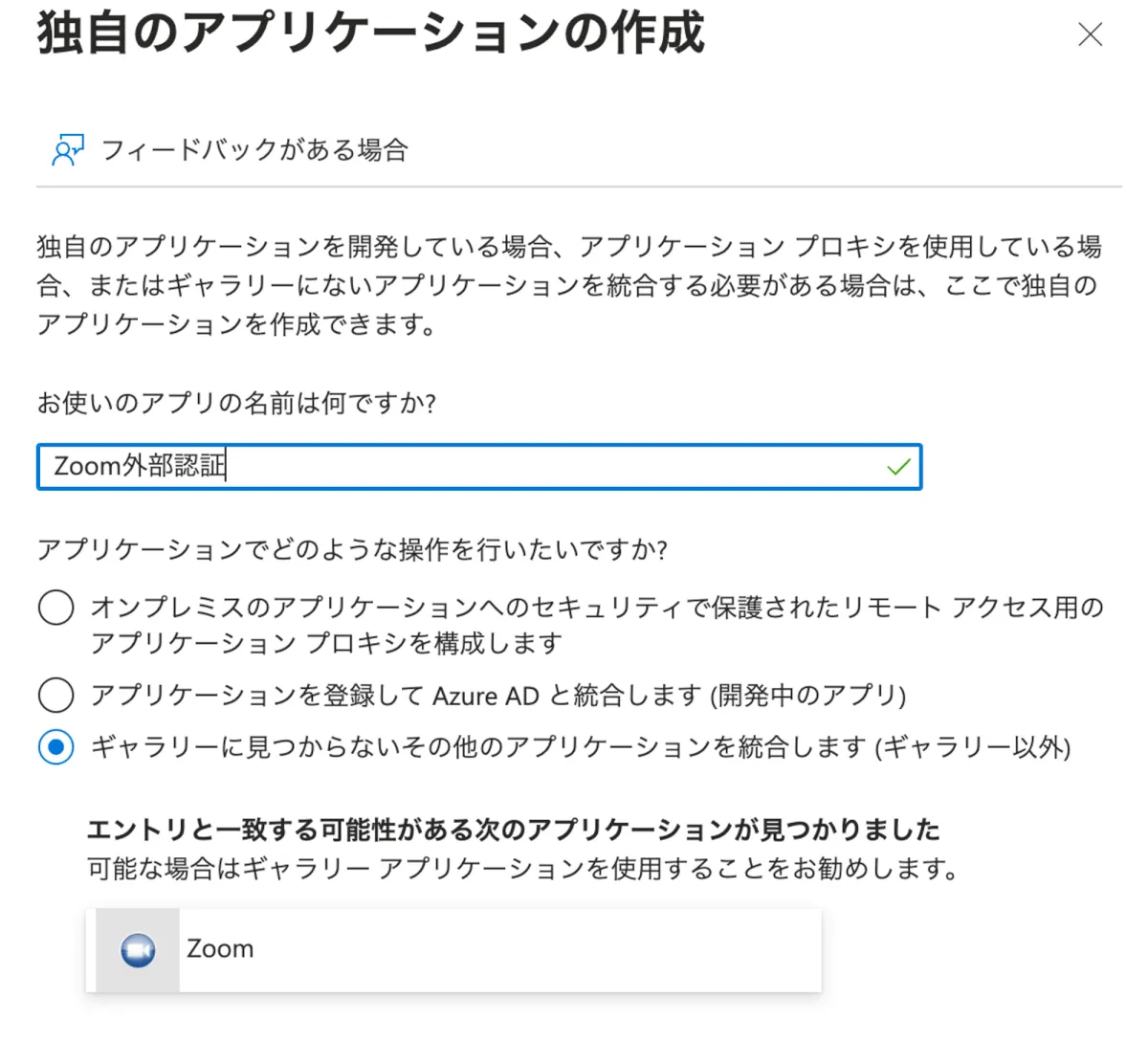Close the 独自のアプリケーションの作成 panel
This screenshot has width=1148, height=1041.
1090,35
